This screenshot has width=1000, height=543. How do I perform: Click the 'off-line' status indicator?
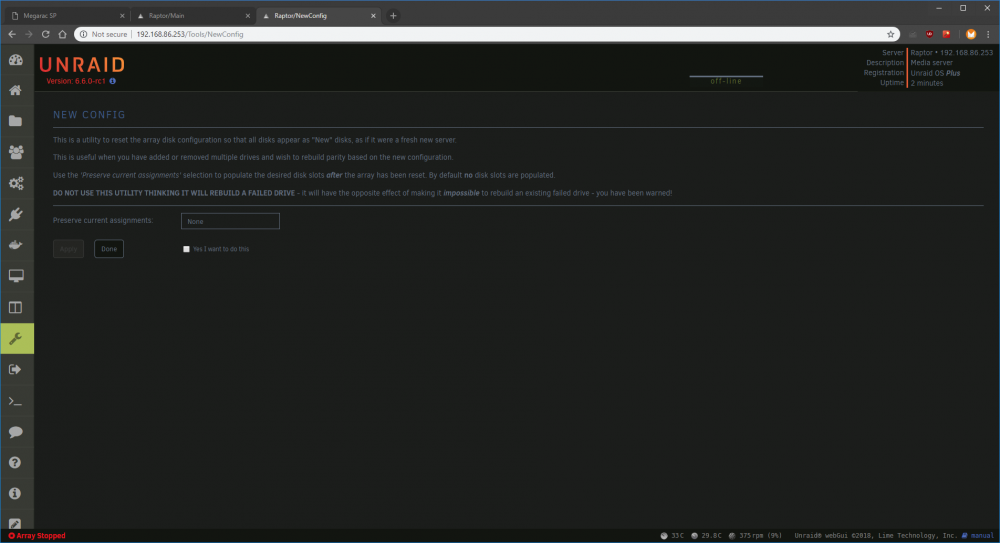726,81
